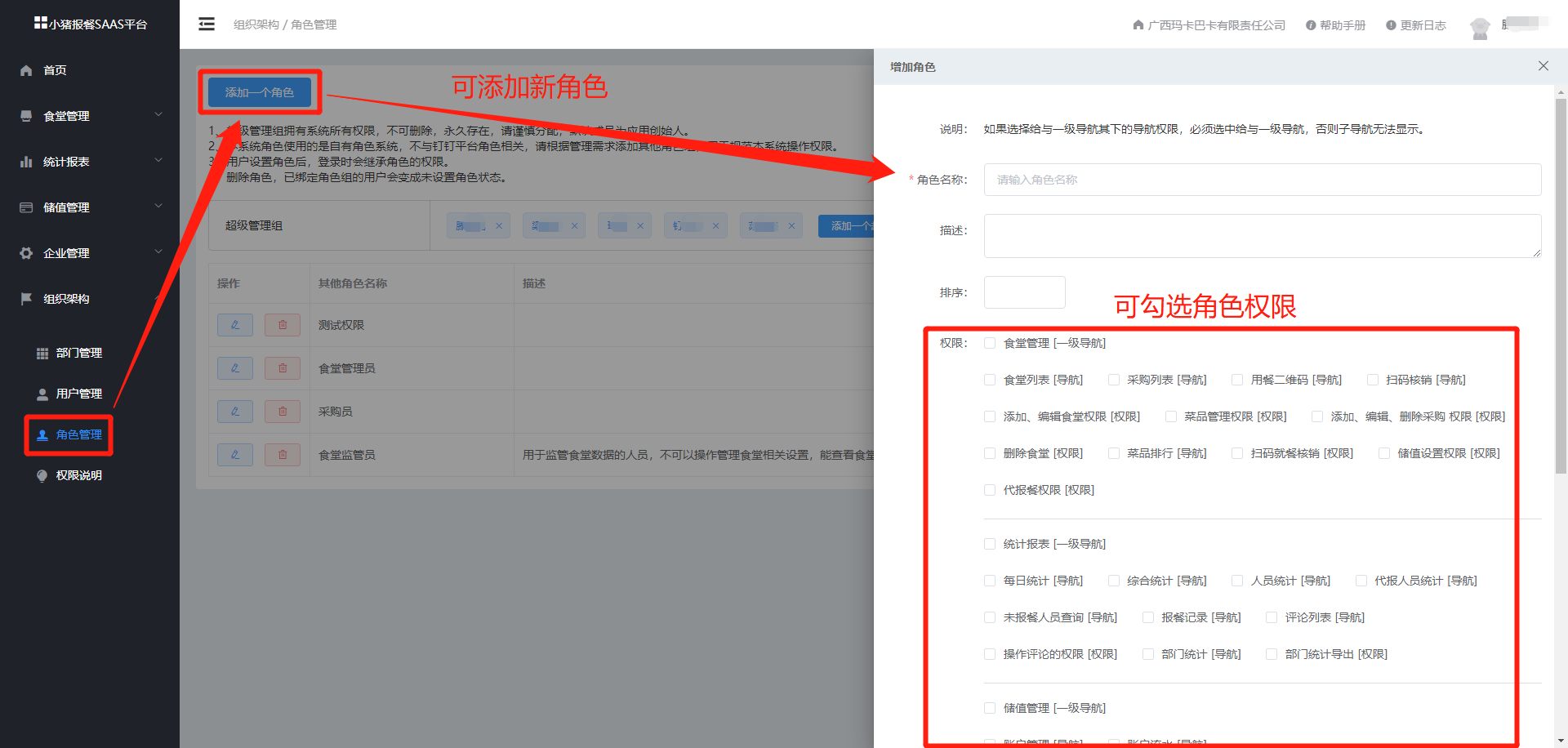Viewport: 1568px width, 748px height.
Task: Click the 更新日志 info icon
Action: (1391, 25)
